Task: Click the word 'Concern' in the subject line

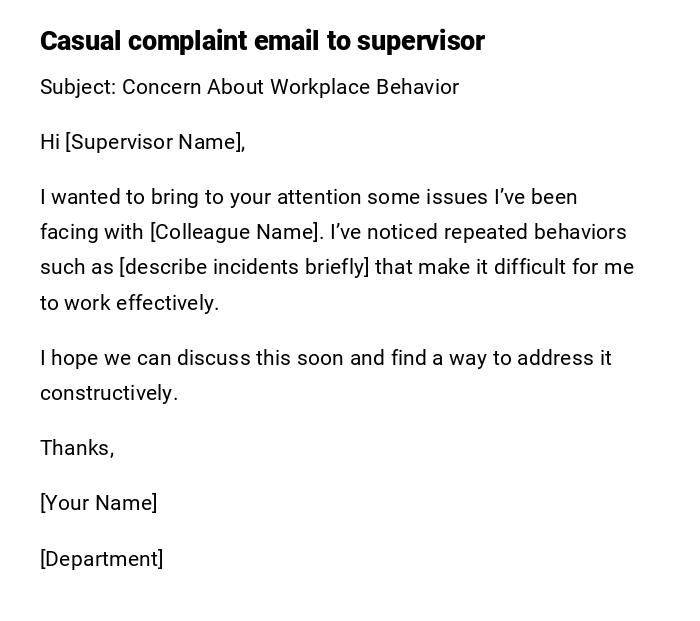Action: click(x=161, y=87)
